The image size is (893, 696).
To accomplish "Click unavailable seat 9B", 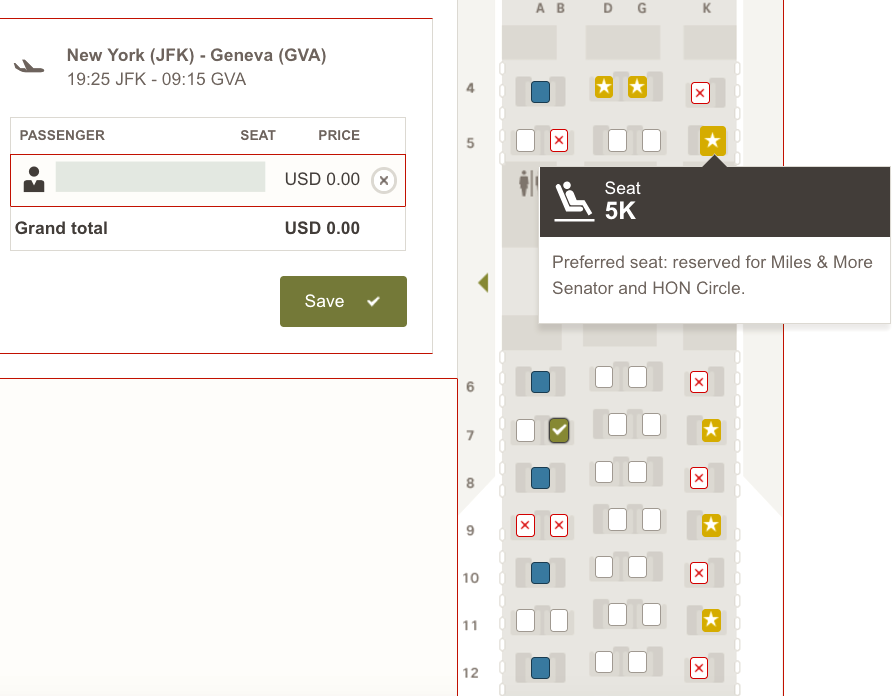I will click(559, 525).
